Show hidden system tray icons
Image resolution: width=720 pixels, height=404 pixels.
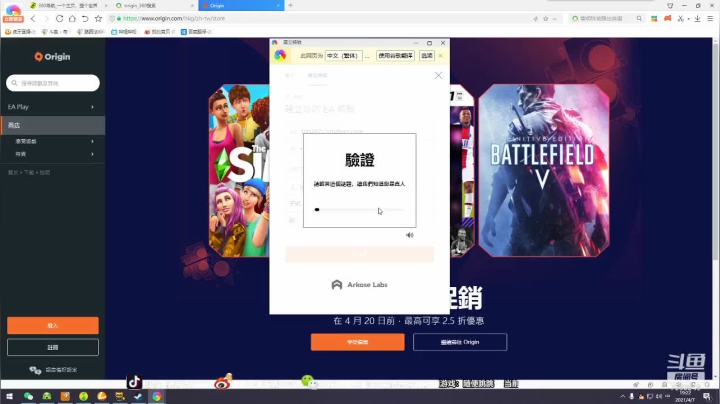coord(623,396)
